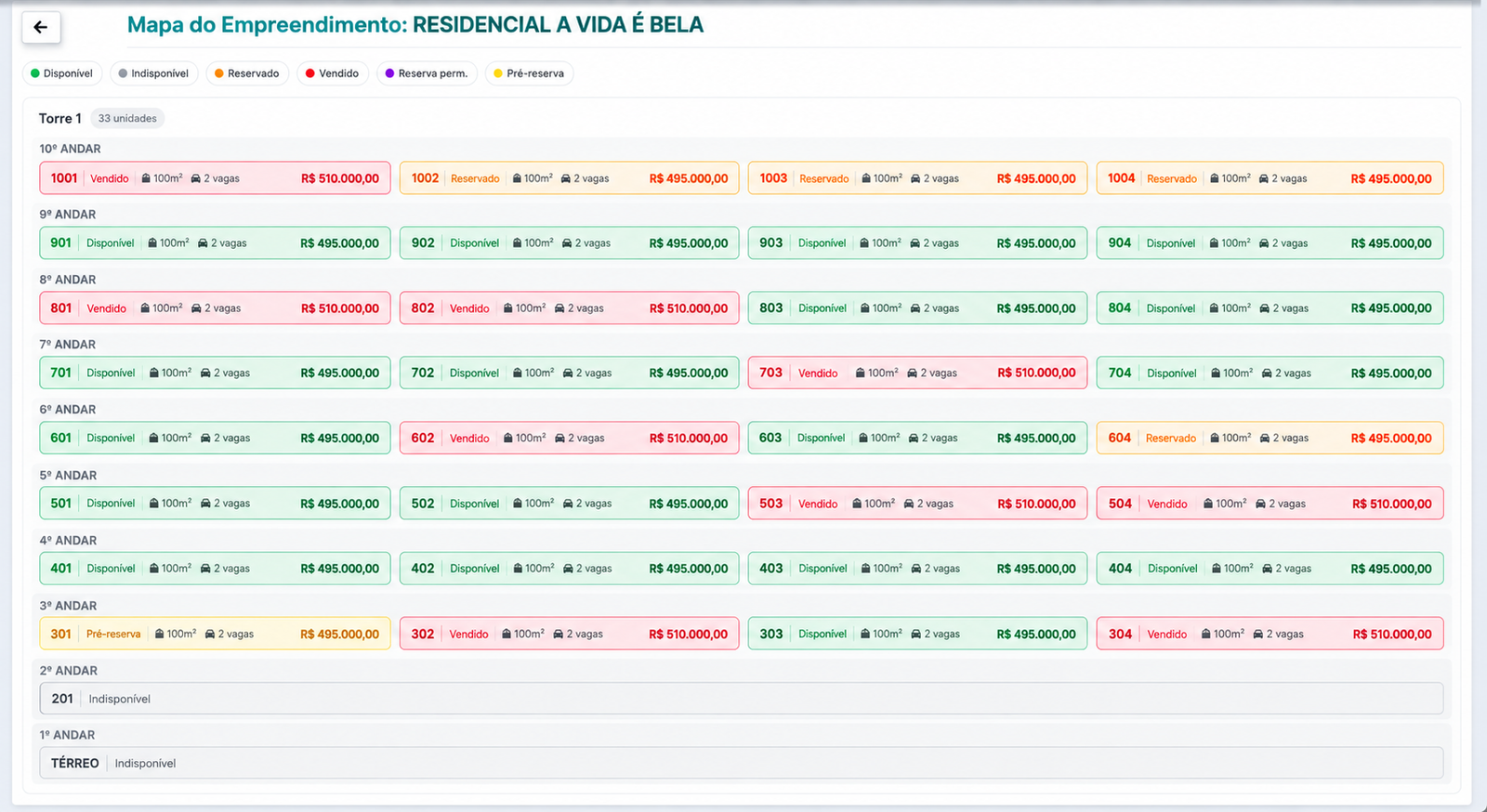1487x812 pixels.
Task: Click the Reserva perm. legend chip
Action: click(x=428, y=73)
